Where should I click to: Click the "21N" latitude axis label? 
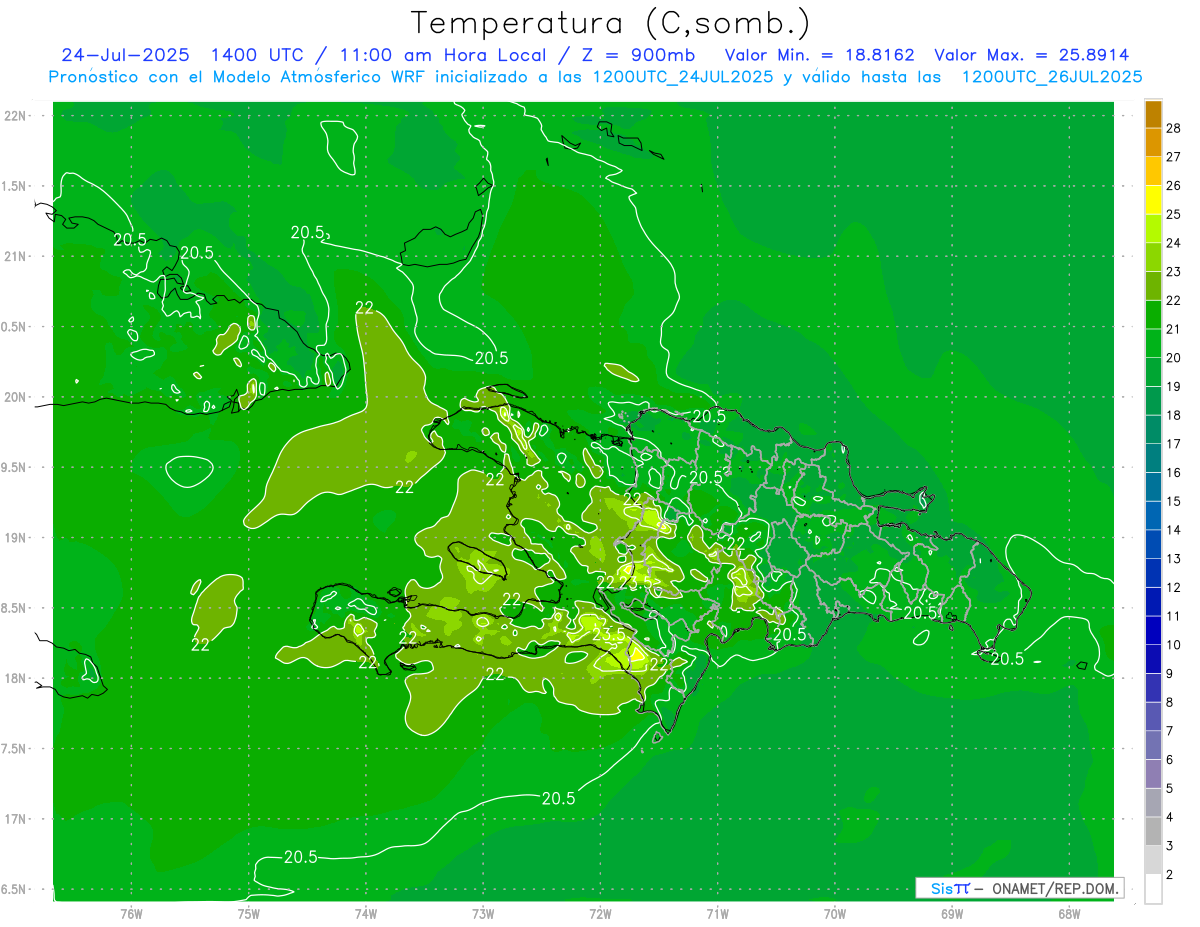coord(16,256)
